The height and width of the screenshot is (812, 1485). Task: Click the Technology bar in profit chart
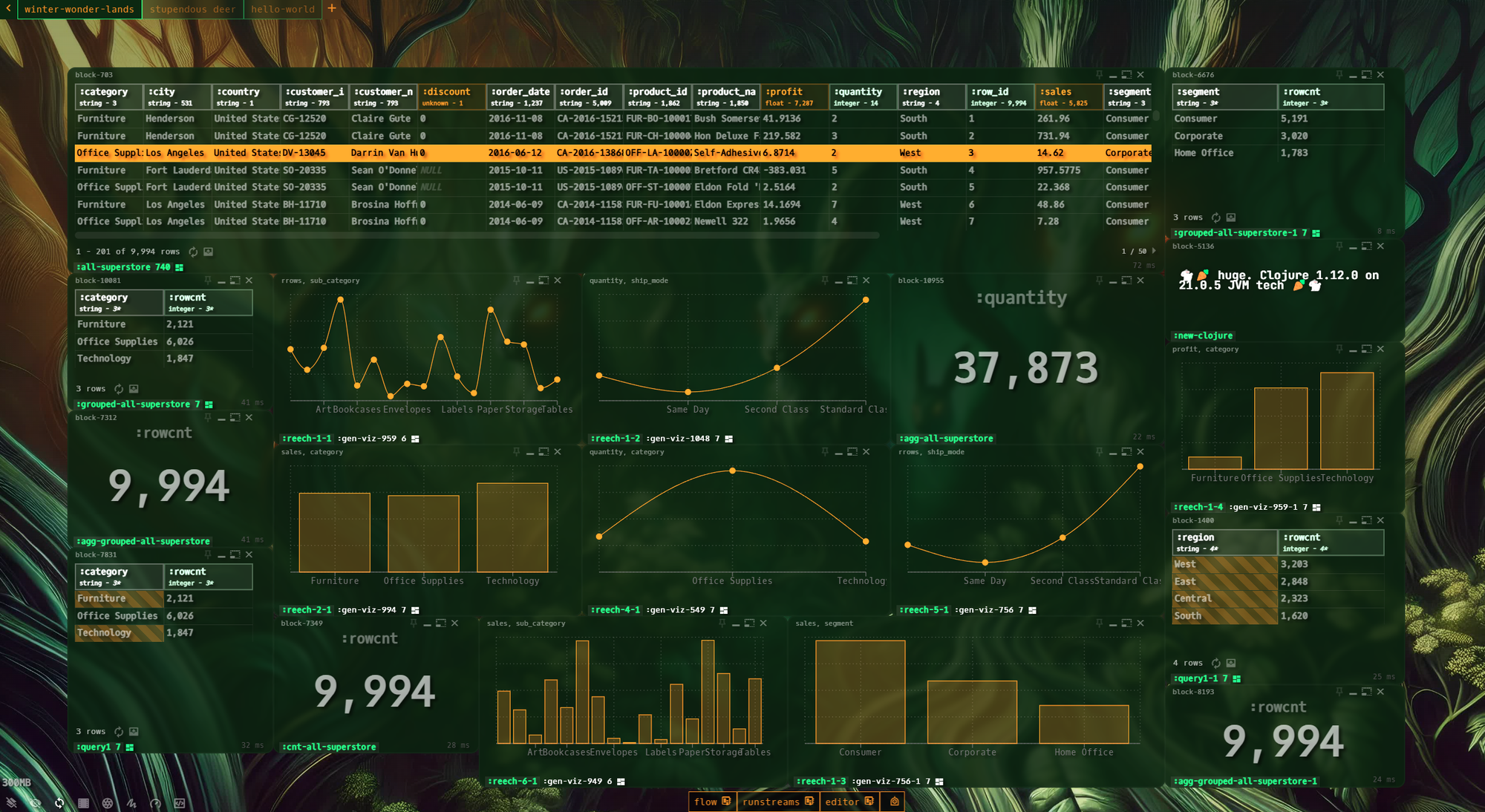[x=1346, y=421]
